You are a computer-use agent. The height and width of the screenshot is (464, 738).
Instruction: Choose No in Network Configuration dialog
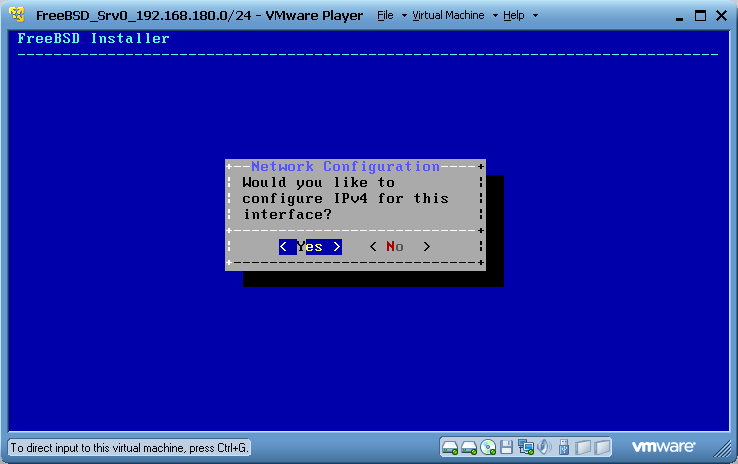[x=400, y=247]
